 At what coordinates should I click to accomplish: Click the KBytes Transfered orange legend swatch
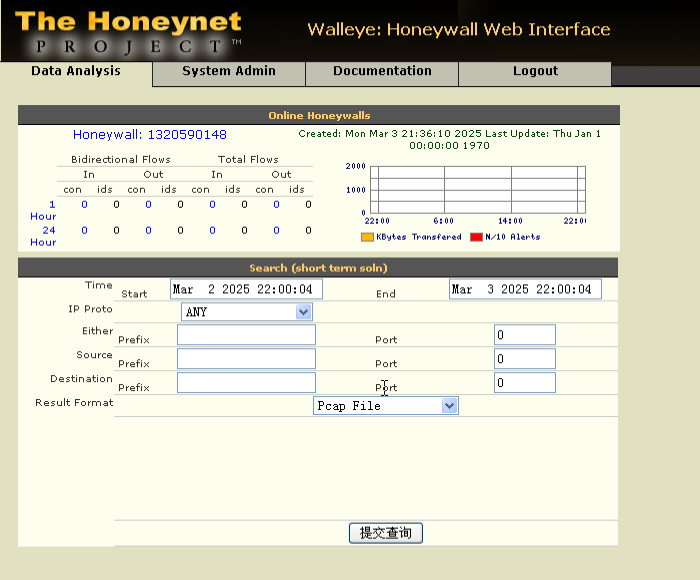click(x=367, y=237)
